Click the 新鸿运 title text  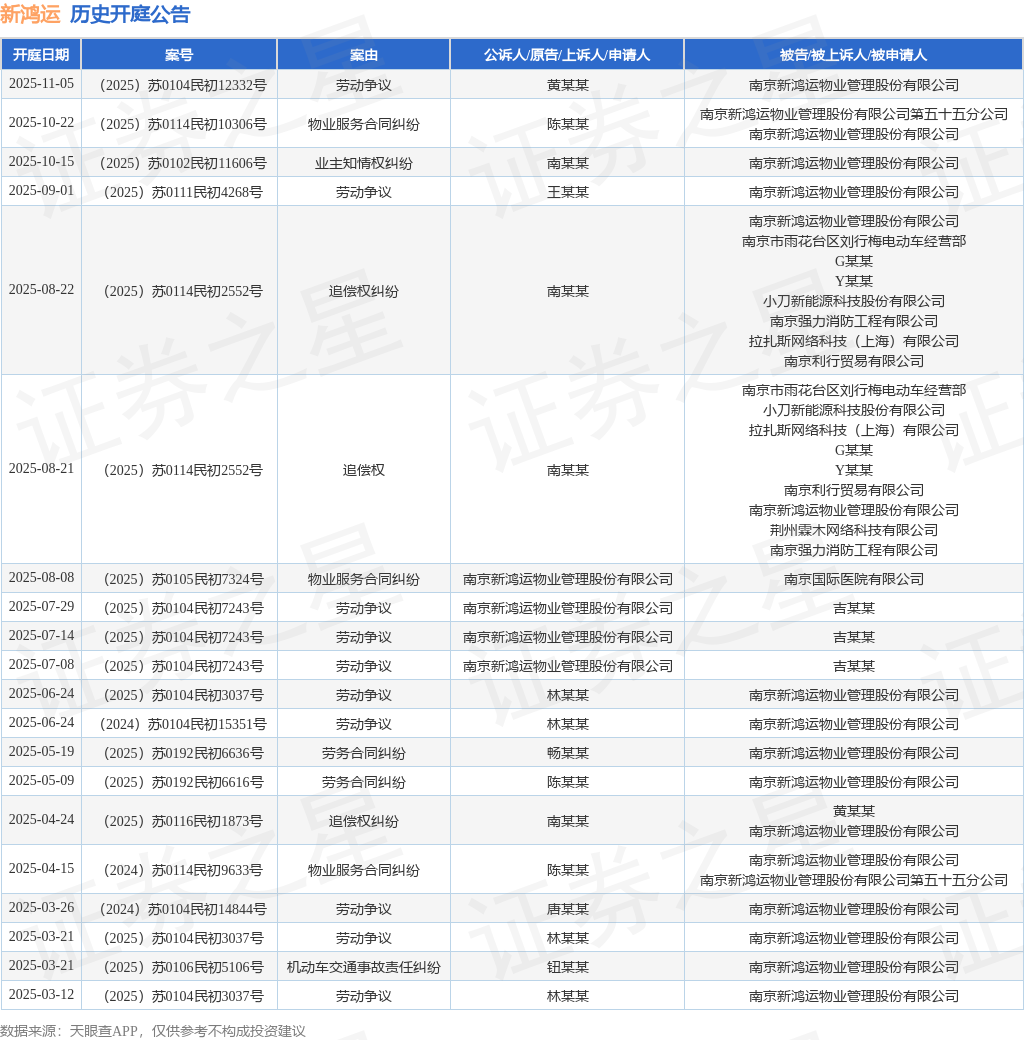click(x=31, y=14)
